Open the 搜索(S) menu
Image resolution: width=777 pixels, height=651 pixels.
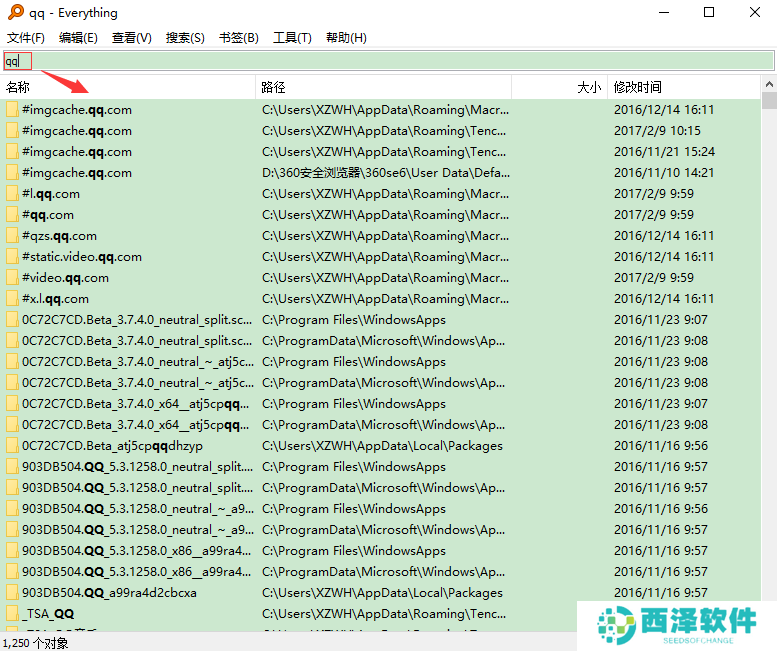[x=185, y=38]
